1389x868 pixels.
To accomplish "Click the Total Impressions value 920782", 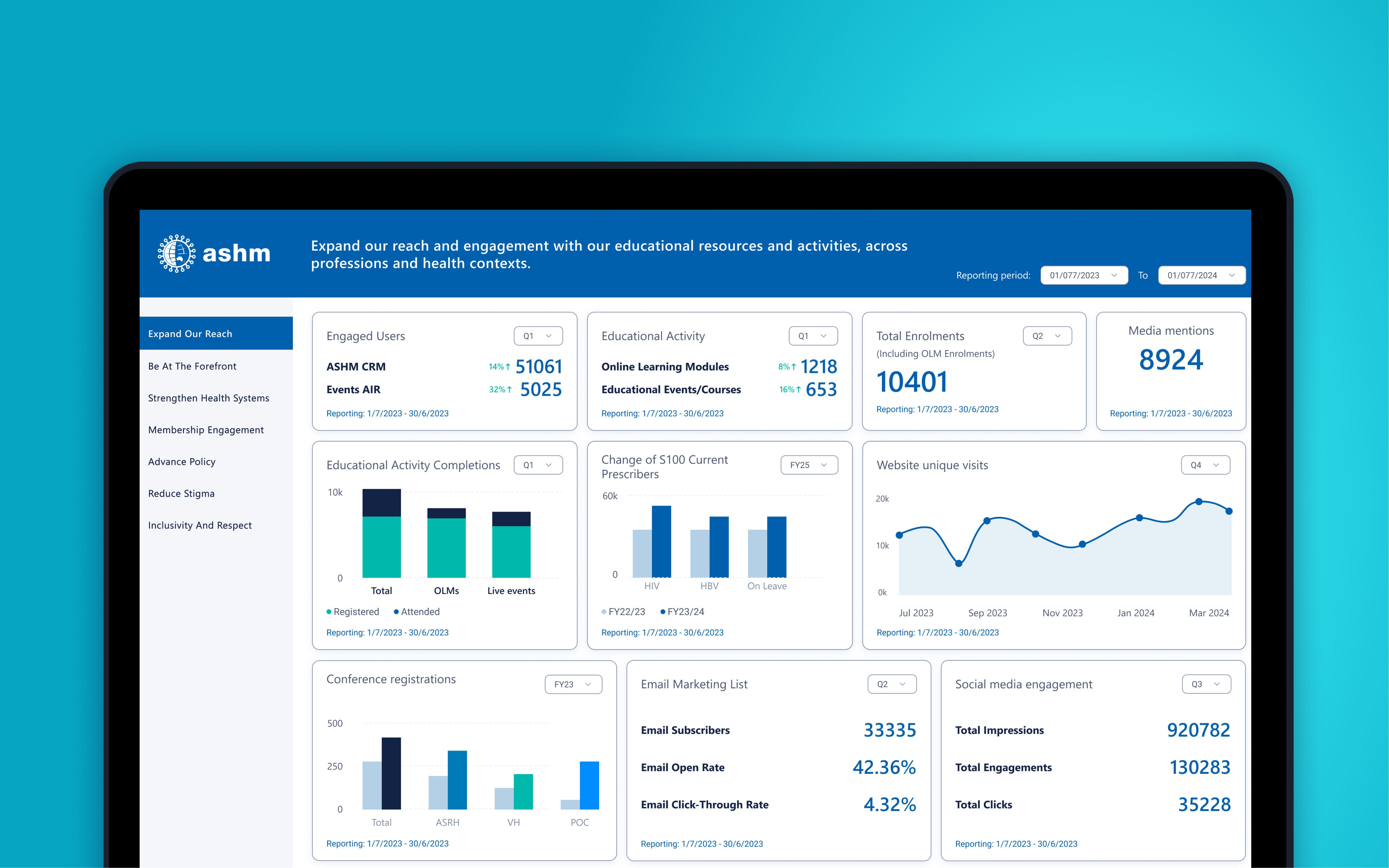I will click(x=1198, y=730).
